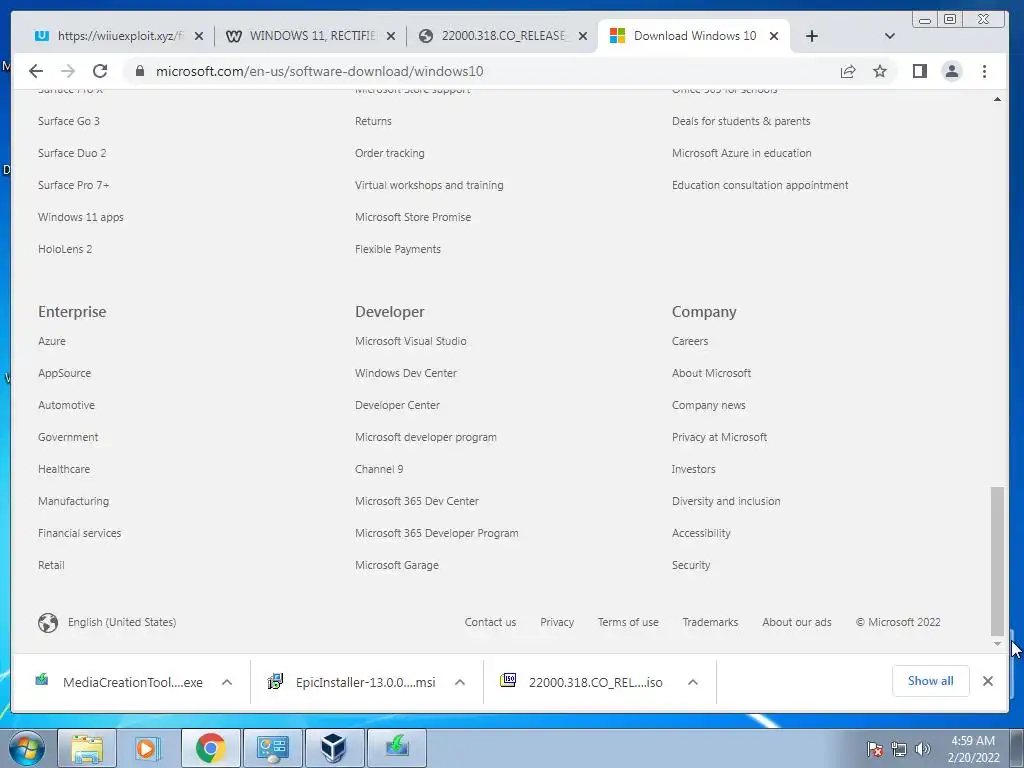Click Deals for students & parents link
Viewport: 1024px width, 768px height.
click(x=741, y=121)
